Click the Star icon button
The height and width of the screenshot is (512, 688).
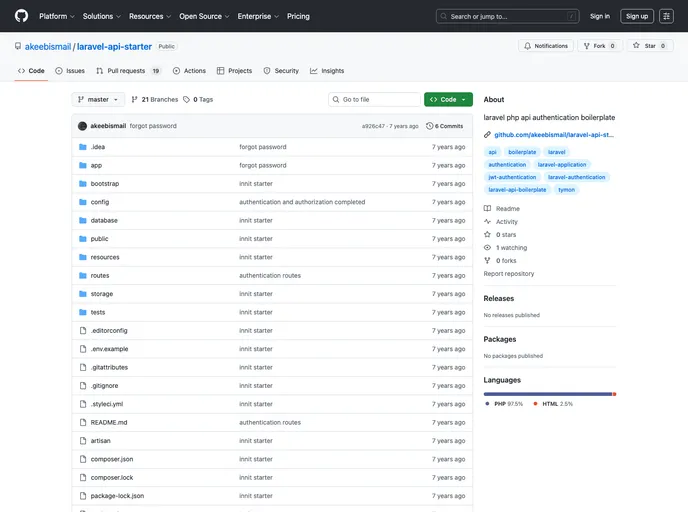(x=636, y=46)
